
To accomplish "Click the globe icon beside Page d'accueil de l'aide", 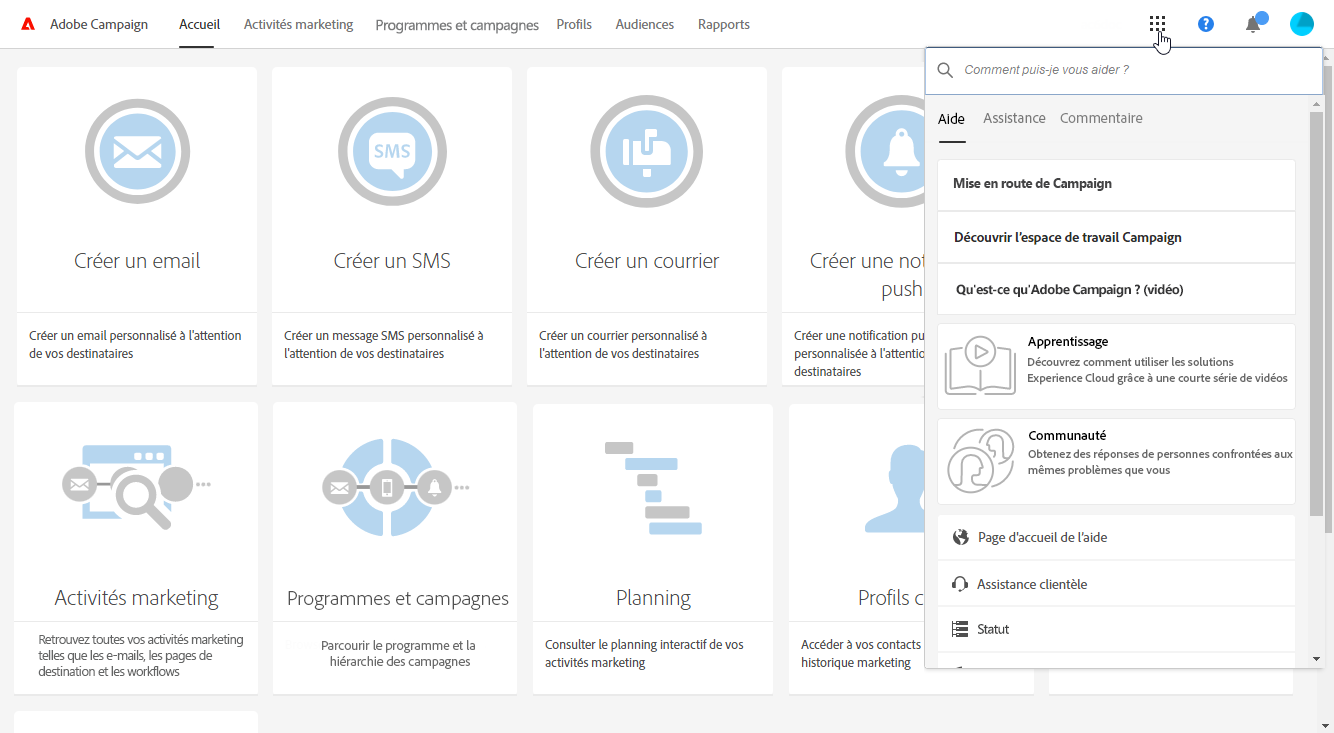I will pyautogui.click(x=961, y=538).
